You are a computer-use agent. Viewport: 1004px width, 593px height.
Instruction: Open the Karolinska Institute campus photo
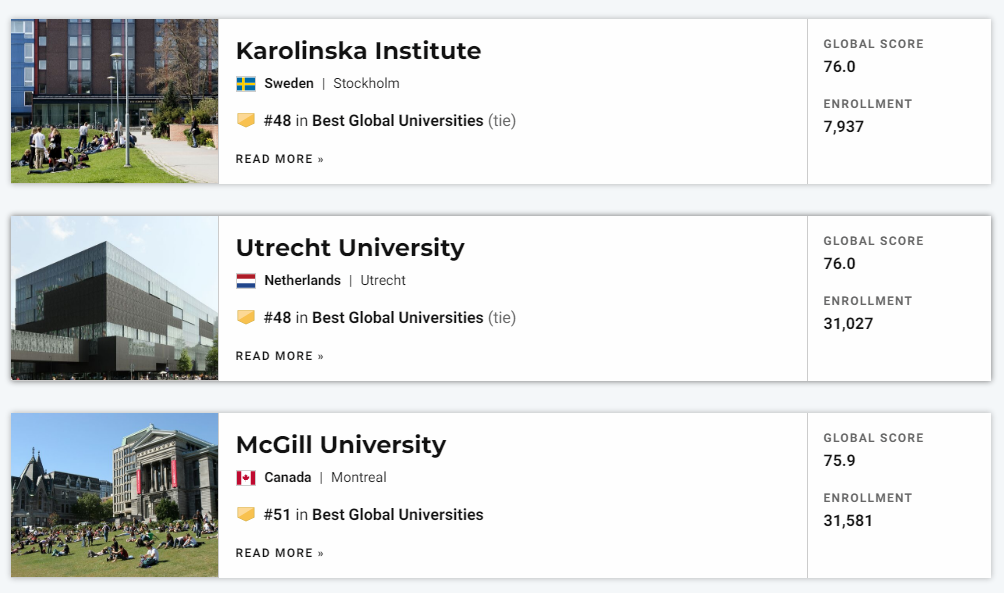(115, 101)
